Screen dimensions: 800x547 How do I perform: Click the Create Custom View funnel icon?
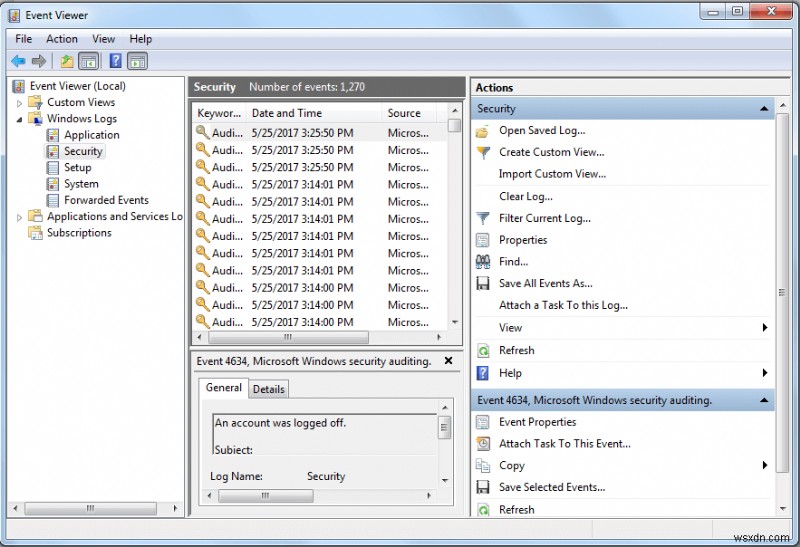pos(483,153)
